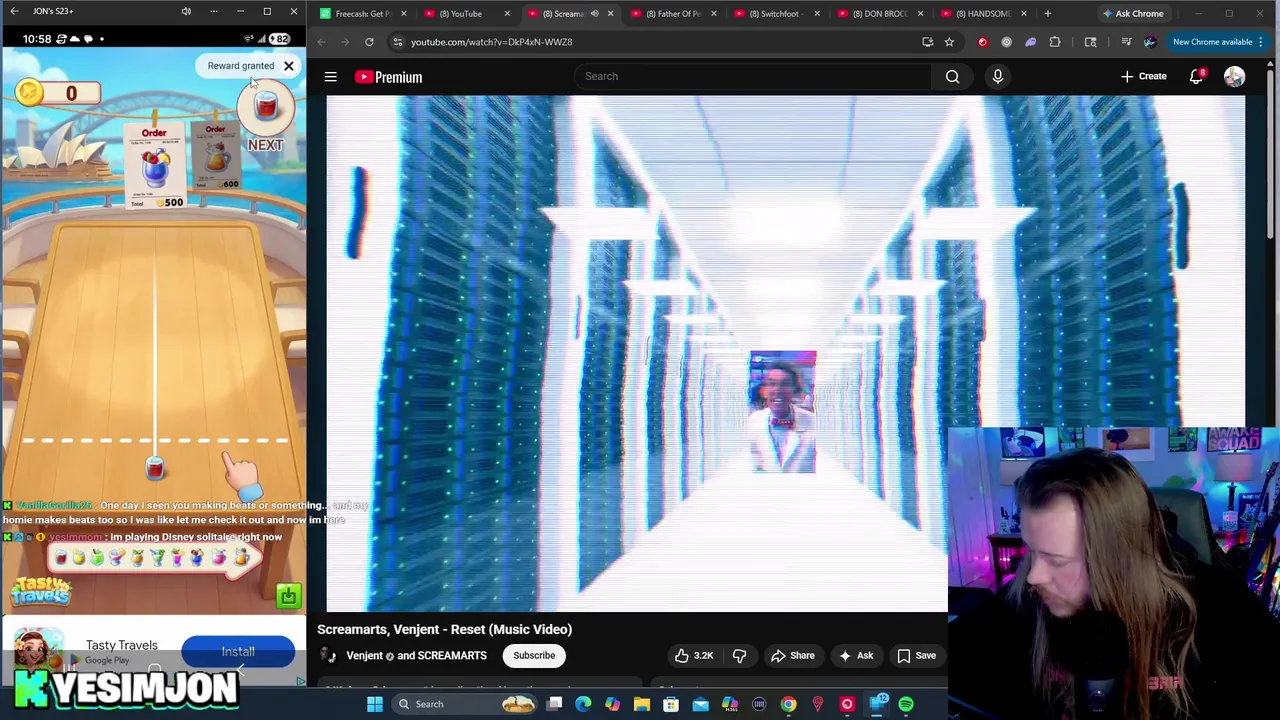Open the Chrome profile avatar
The height and width of the screenshot is (720, 1280).
(1150, 42)
